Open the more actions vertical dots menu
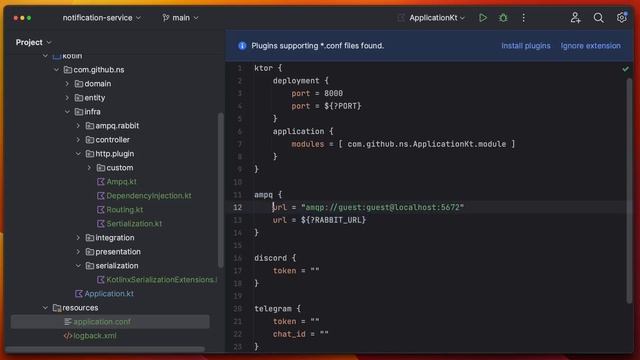Viewport: 640px width, 360px height. (523, 18)
